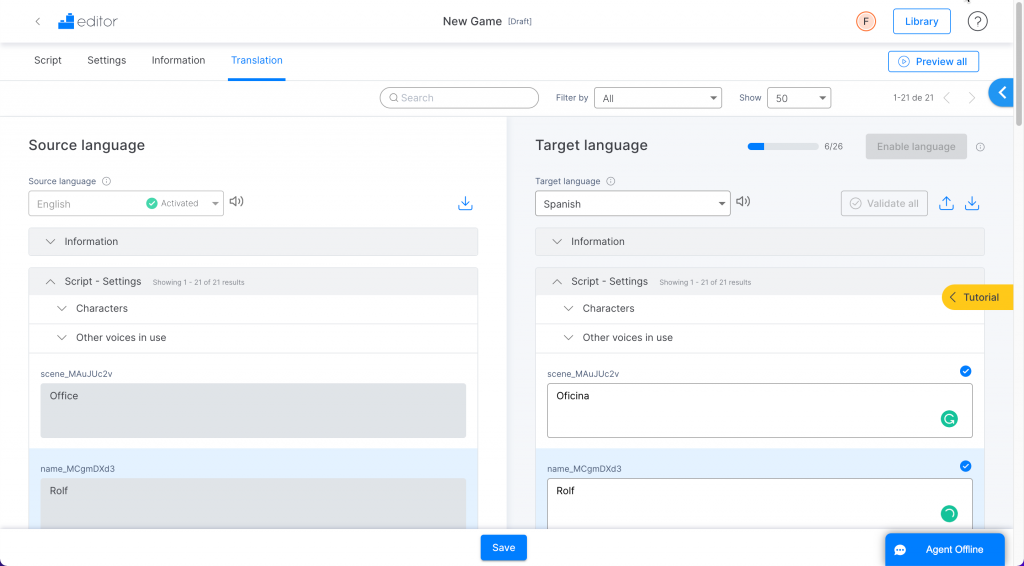Screen dimensions: 1024x566
Task: Switch to the Settings tab
Action: click(x=106, y=60)
